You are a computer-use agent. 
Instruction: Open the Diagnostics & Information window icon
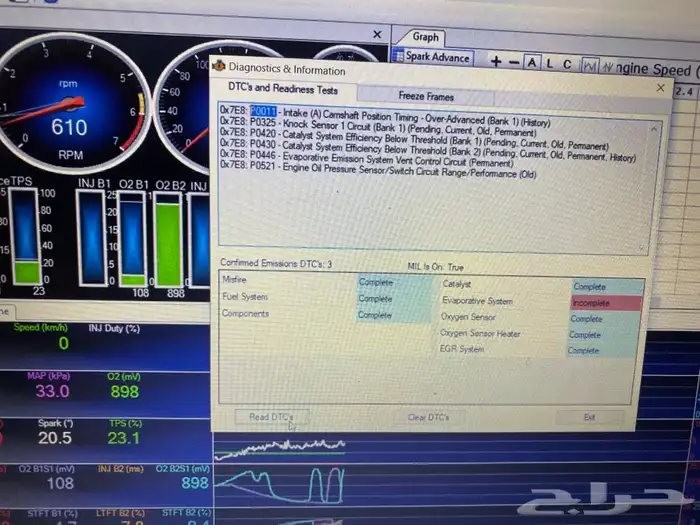point(219,68)
